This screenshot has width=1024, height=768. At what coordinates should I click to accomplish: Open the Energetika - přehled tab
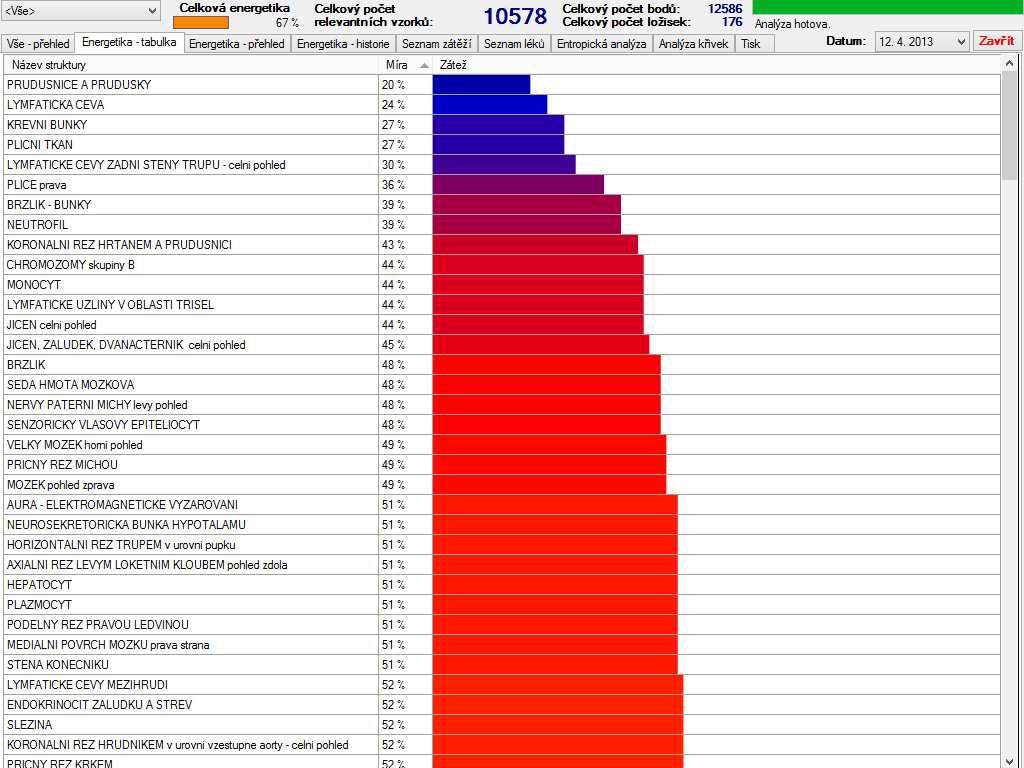tap(236, 44)
